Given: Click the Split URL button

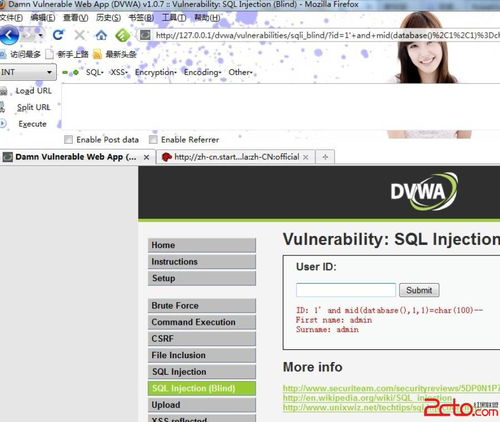Looking at the screenshot, I should pyautogui.click(x=34, y=107).
